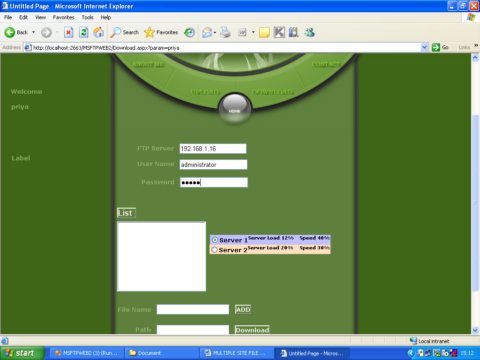Open the ABOUT ME navigation link

pos(149,64)
